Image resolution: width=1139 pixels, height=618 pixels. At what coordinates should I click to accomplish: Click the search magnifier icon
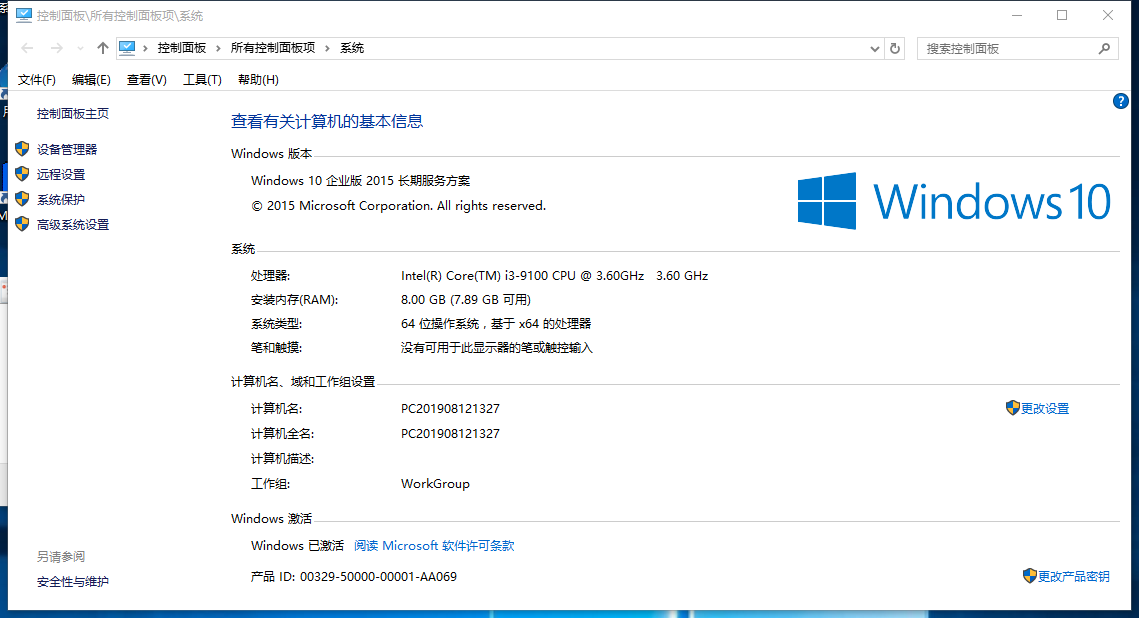coord(1104,49)
